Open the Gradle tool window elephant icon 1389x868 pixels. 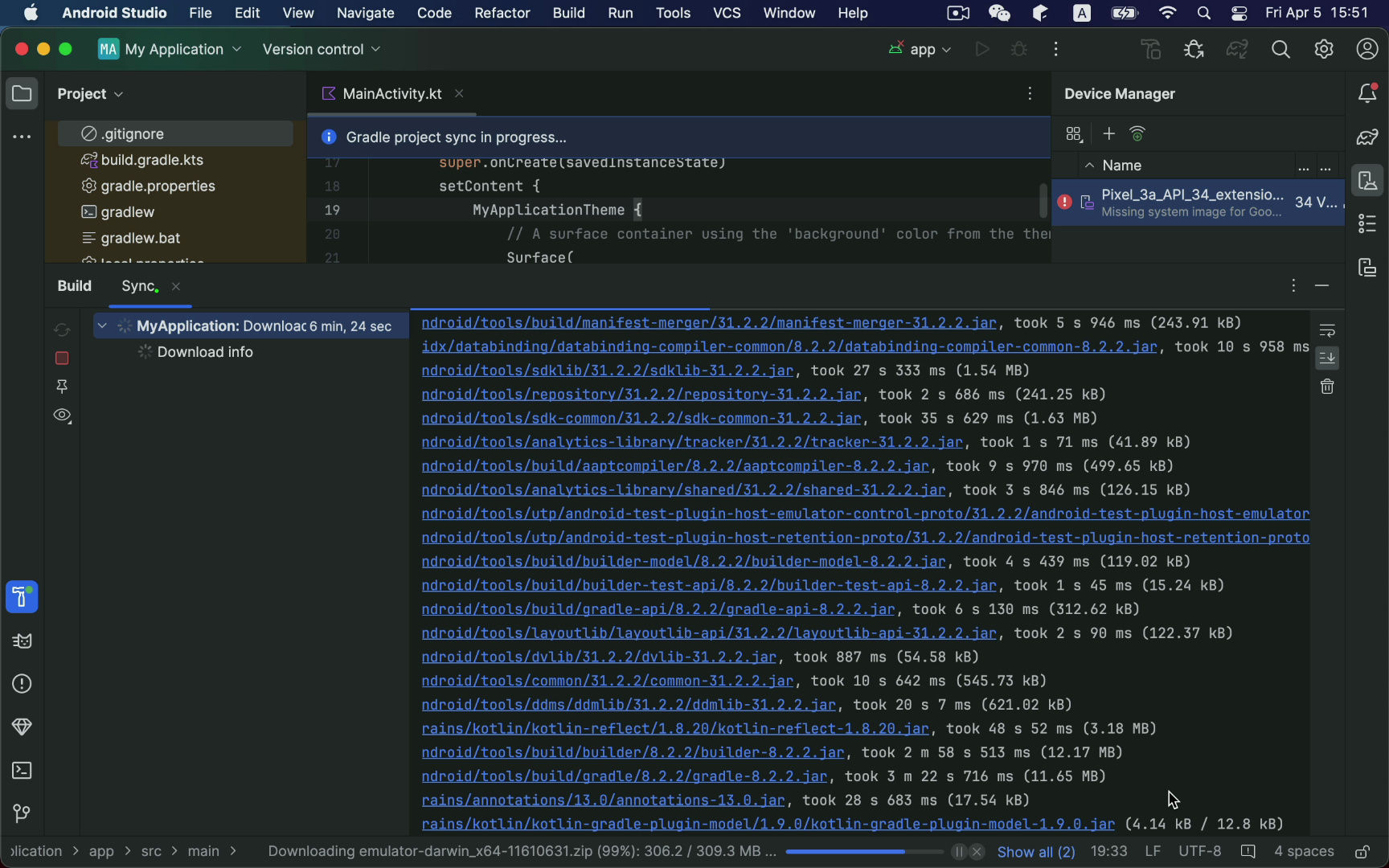[1367, 137]
